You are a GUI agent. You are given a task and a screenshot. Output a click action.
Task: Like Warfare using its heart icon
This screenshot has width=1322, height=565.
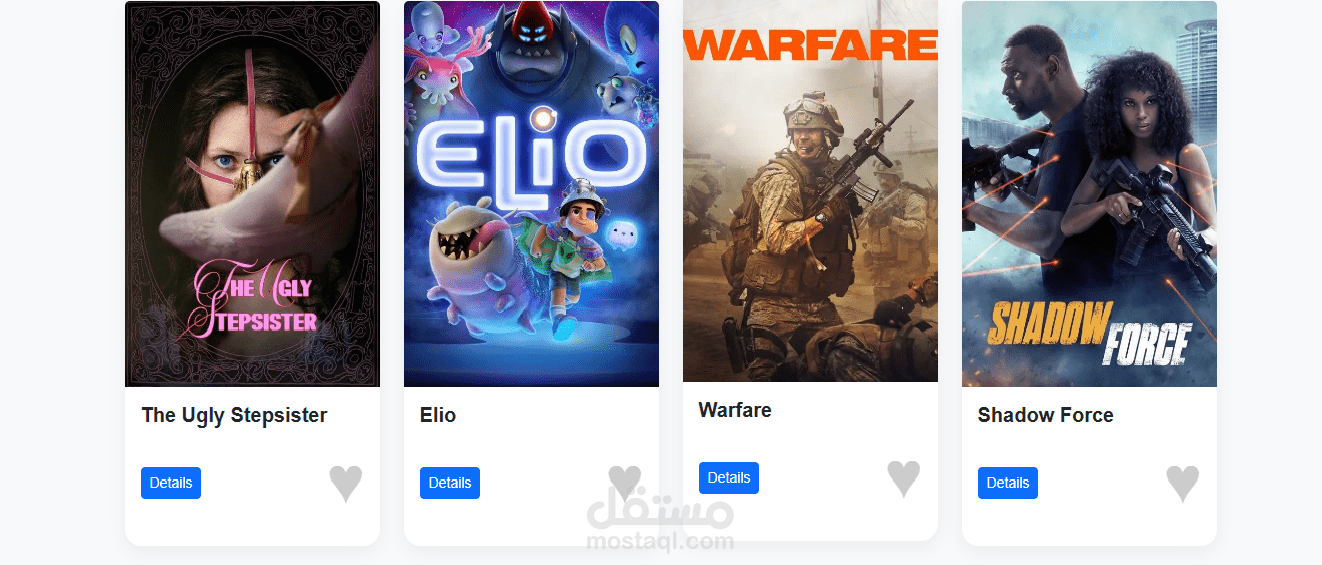coord(904,479)
